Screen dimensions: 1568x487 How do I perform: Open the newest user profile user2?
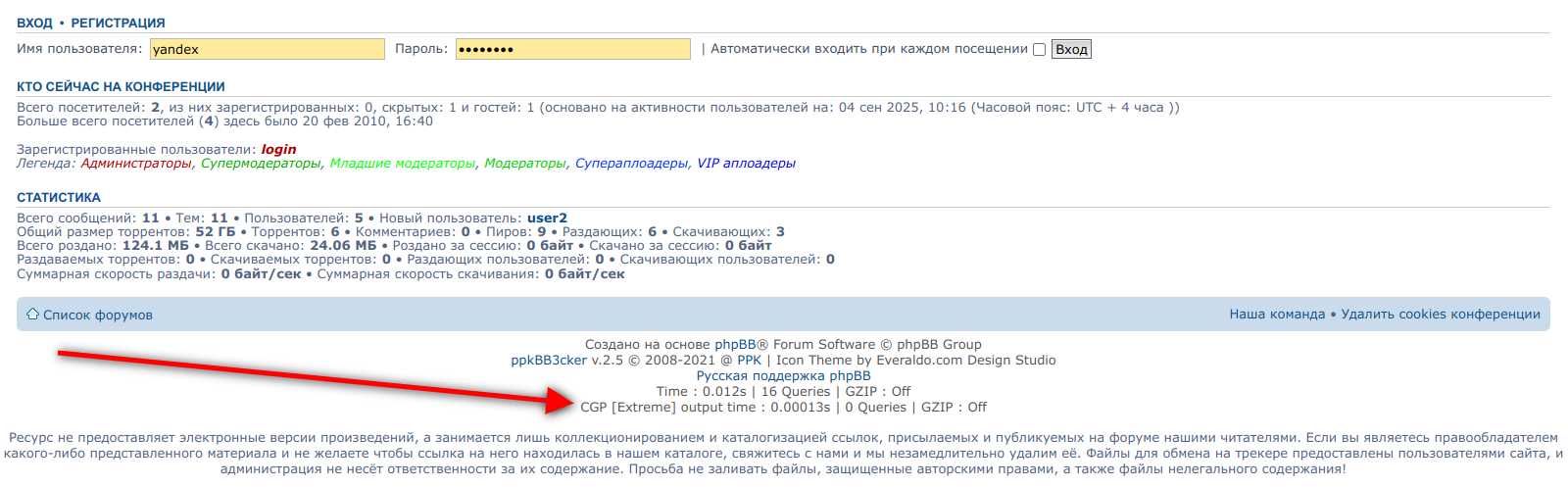[x=547, y=219]
